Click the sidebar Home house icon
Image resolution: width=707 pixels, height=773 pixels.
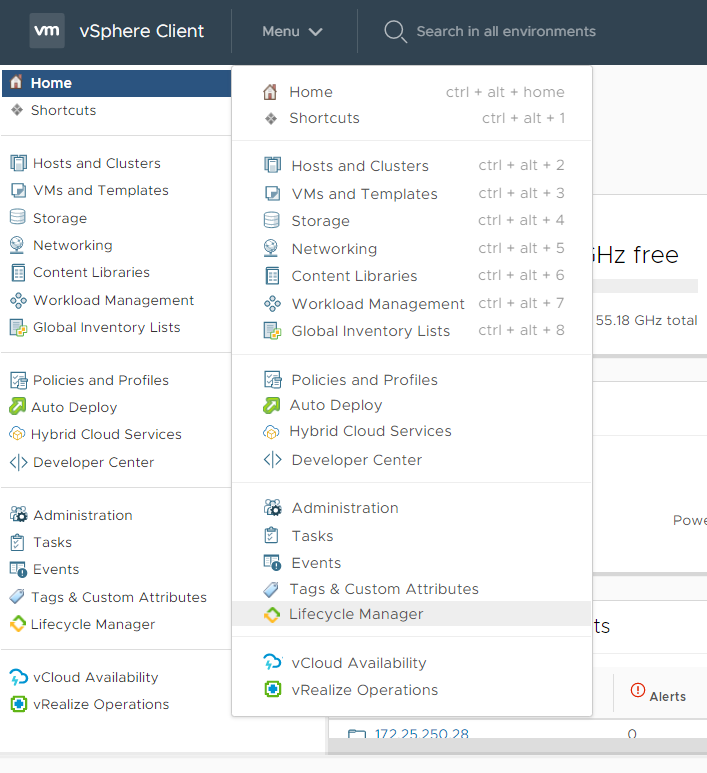[x=17, y=82]
